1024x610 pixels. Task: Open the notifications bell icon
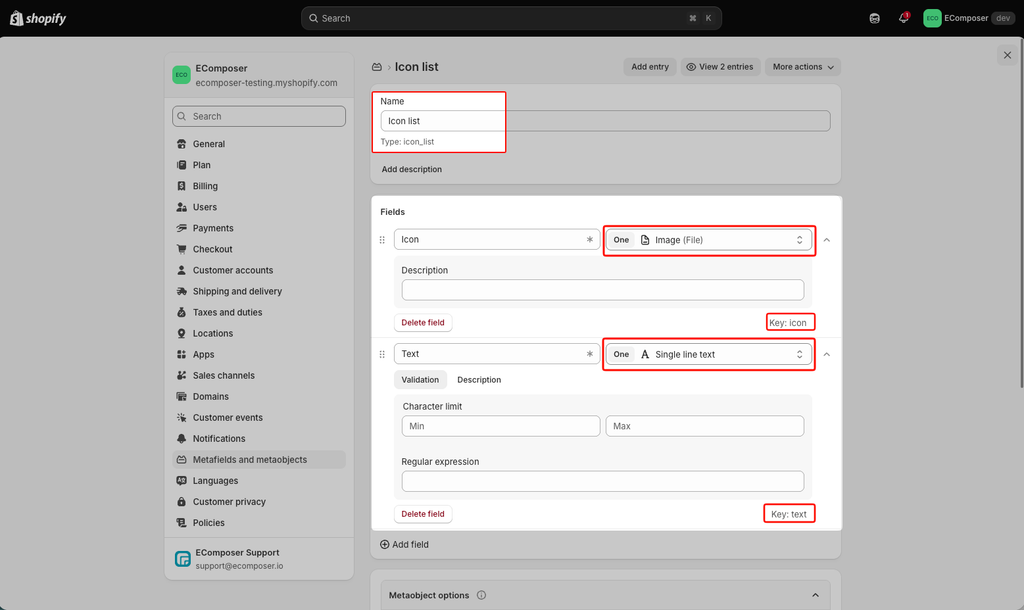click(x=903, y=18)
